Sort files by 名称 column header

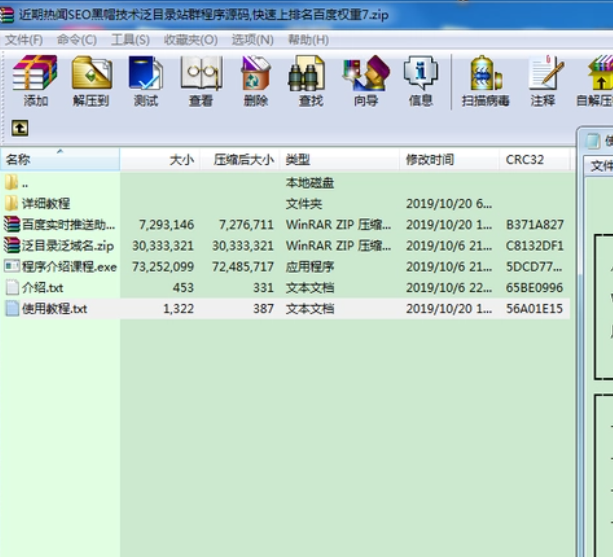(x=60, y=159)
